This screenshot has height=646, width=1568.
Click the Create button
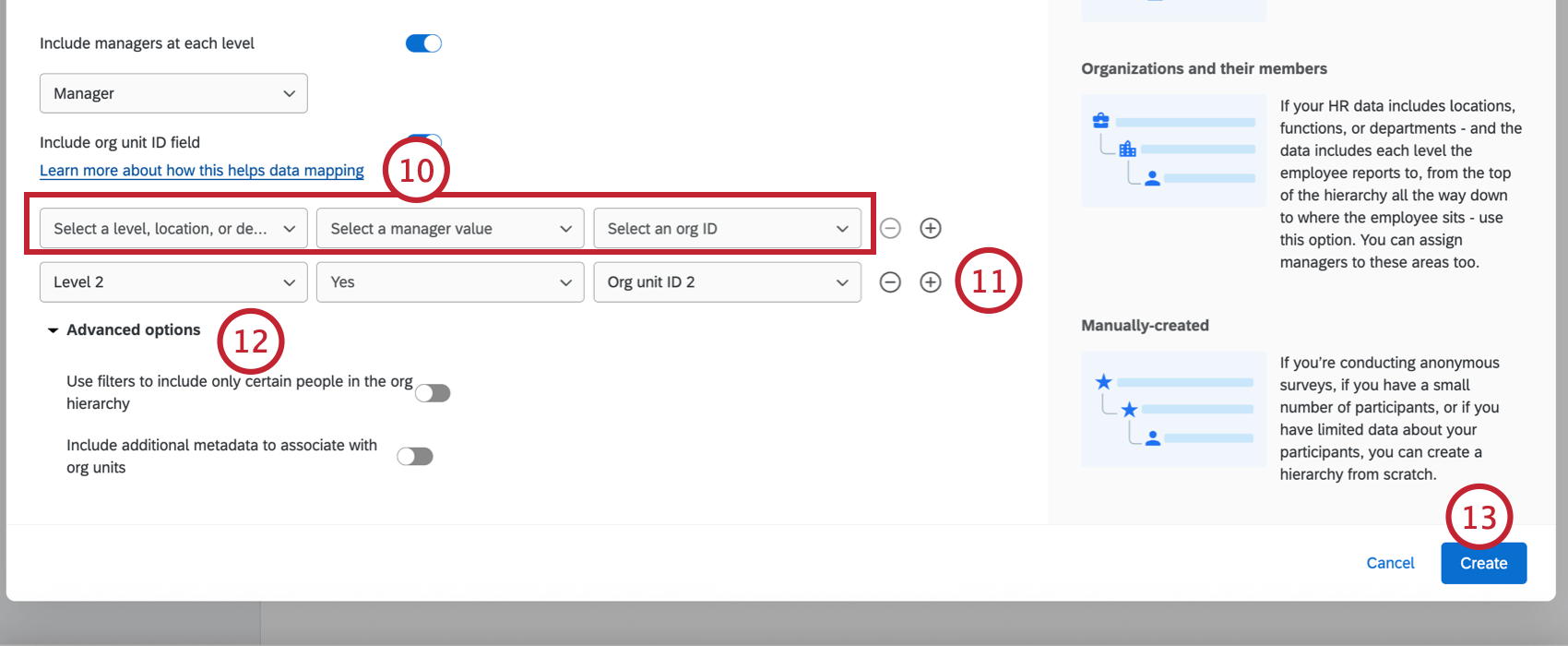[x=1483, y=563]
